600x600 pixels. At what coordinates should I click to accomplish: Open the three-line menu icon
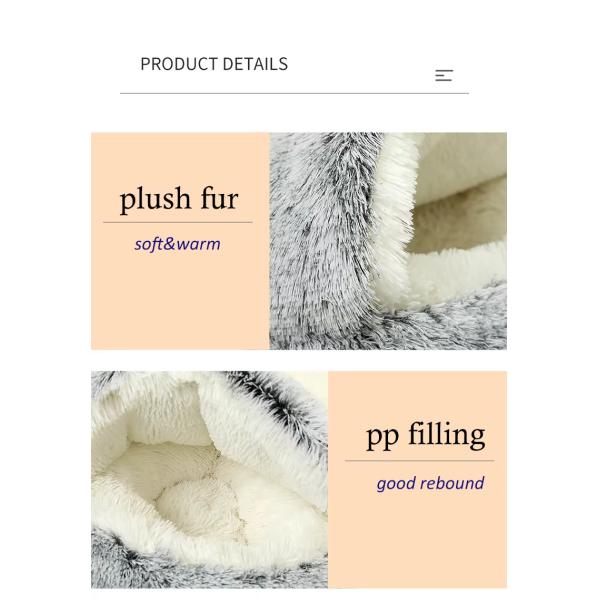(444, 75)
